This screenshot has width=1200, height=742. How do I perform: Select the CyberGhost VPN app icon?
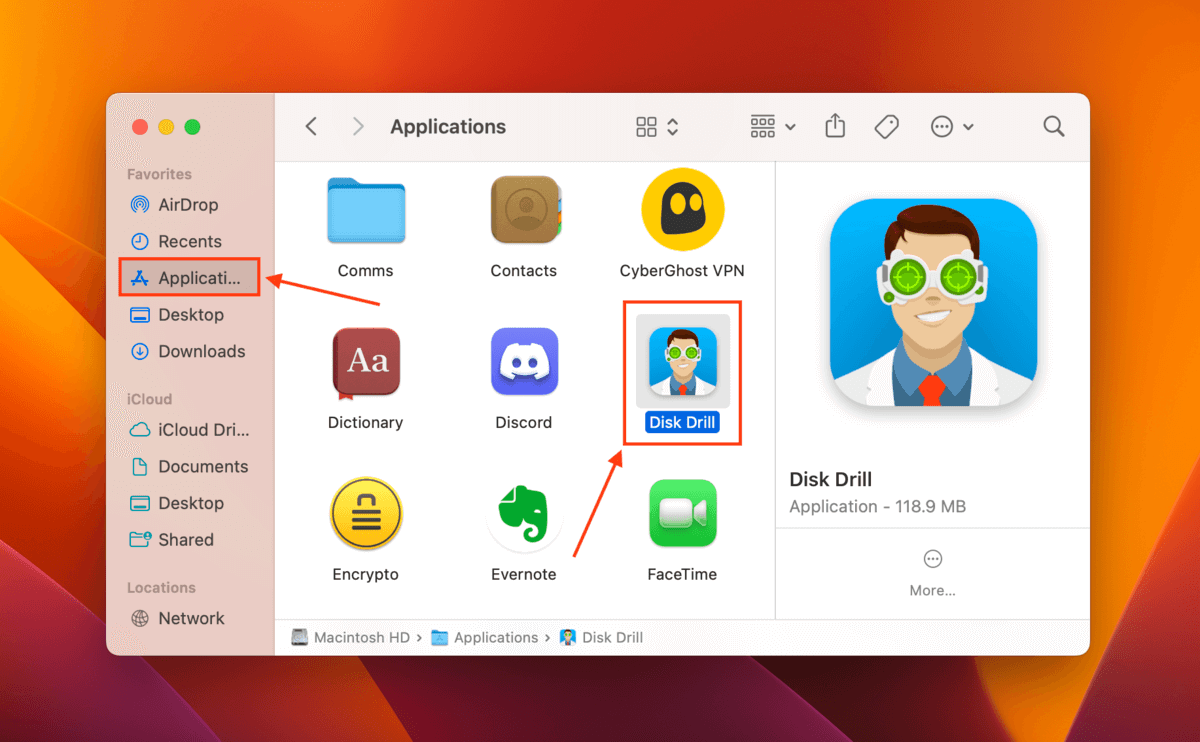tap(682, 209)
